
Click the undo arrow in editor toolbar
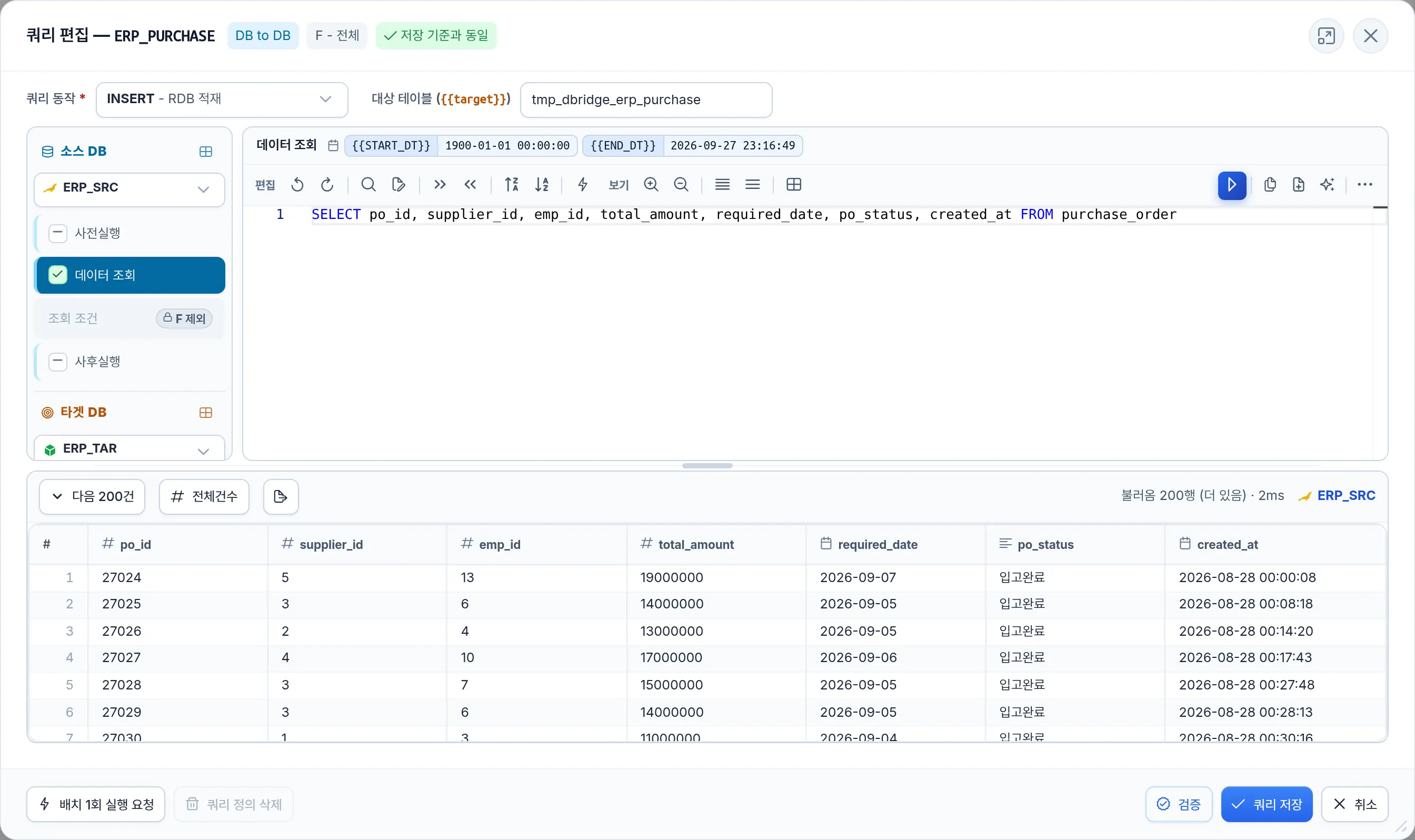[297, 185]
